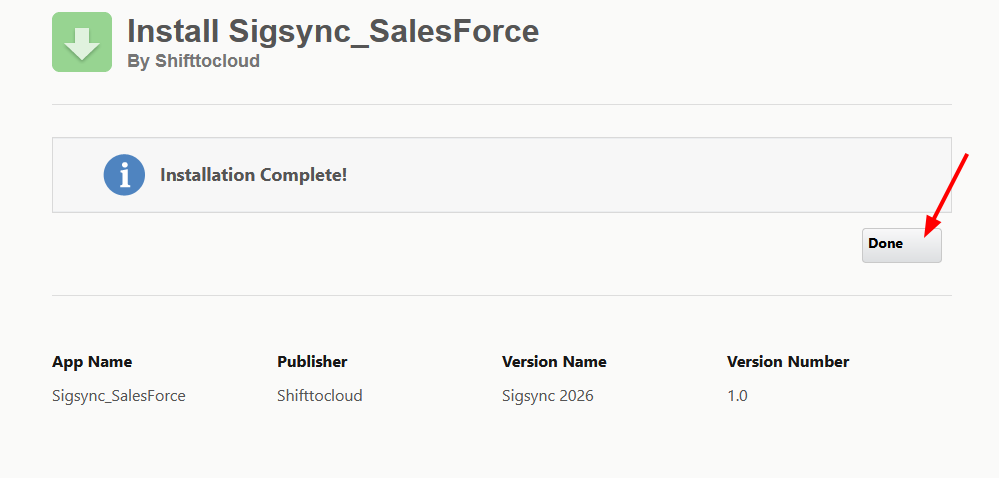
Task: Click the Shifttocloud publisher value
Action: [320, 396]
